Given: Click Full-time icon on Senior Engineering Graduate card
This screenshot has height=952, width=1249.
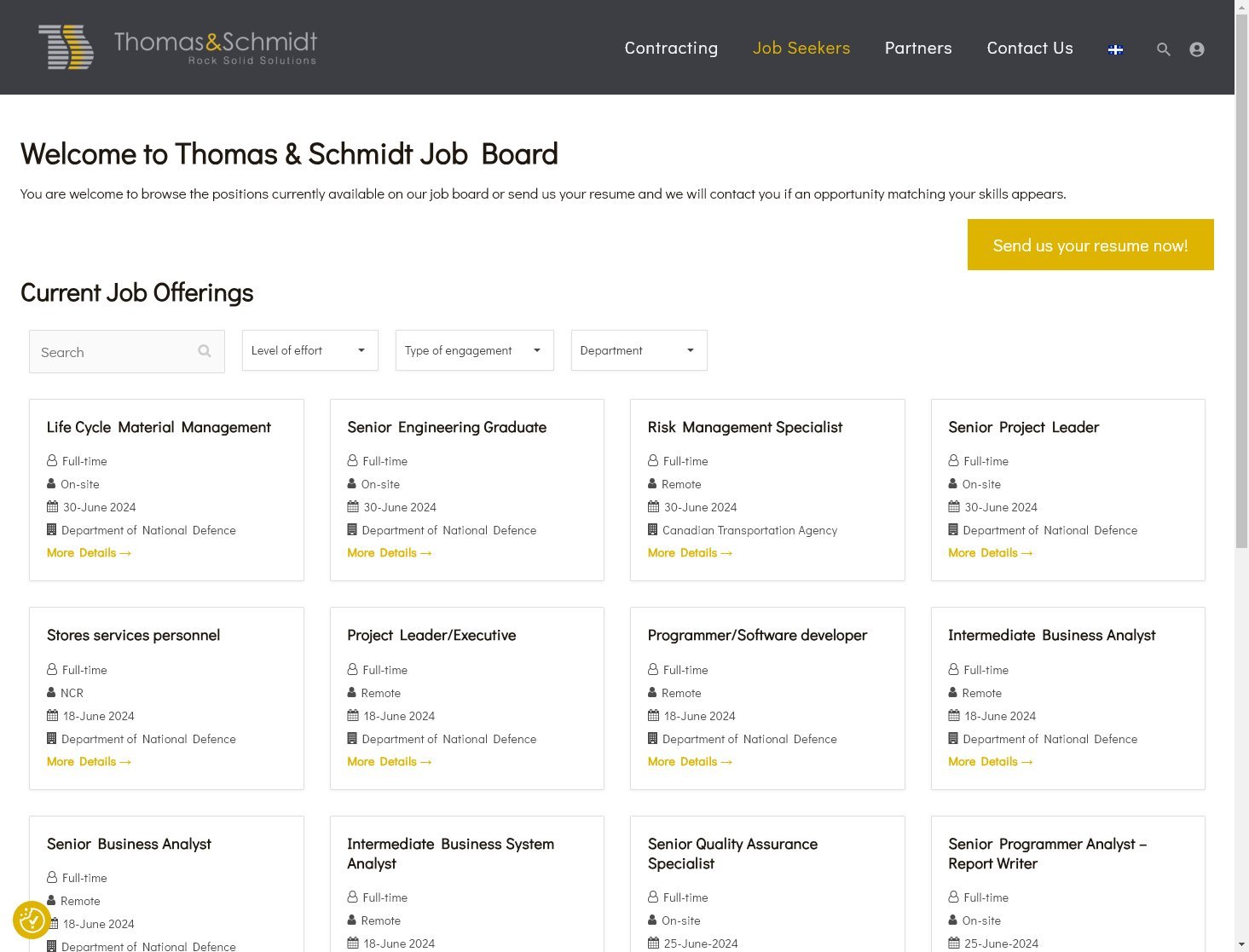Looking at the screenshot, I should 352,460.
